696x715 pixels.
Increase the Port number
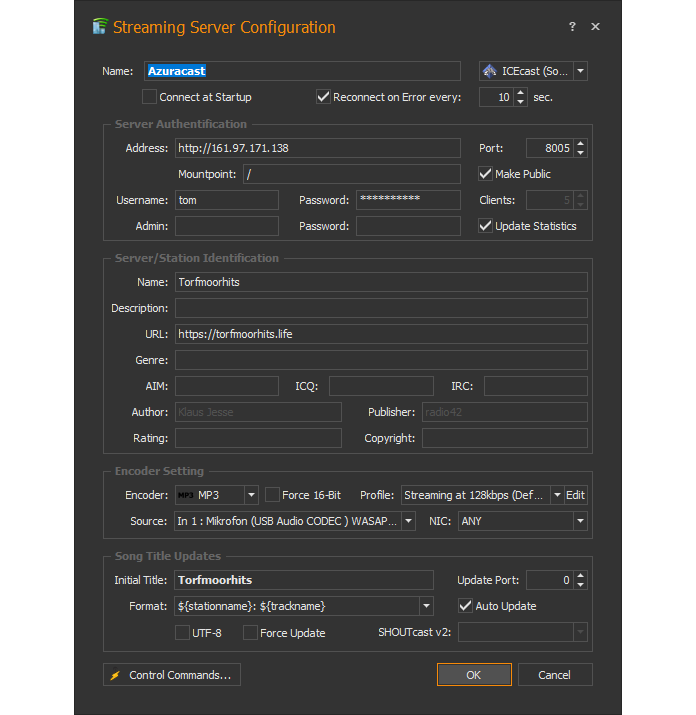[580, 144]
